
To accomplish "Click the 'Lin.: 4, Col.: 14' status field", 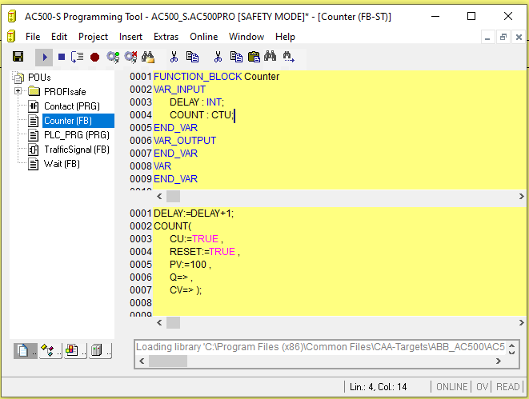I will click(378, 387).
